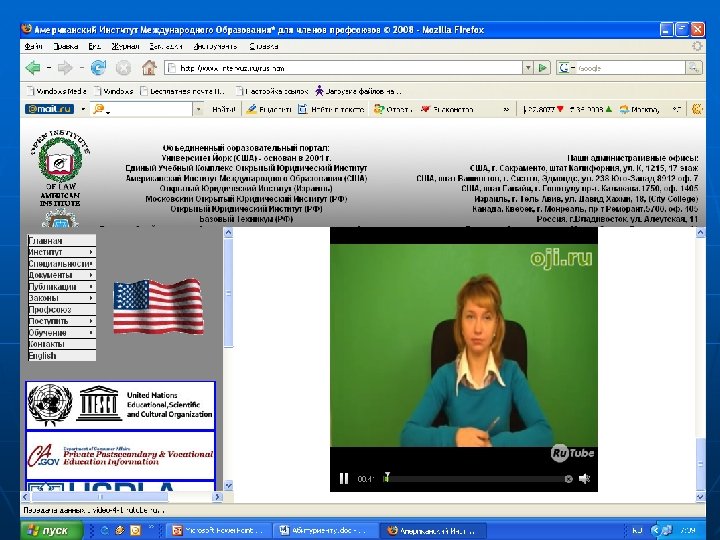Viewport: 720px width, 540px height.
Task: Click inside the URL address field
Action: (x=344, y=68)
